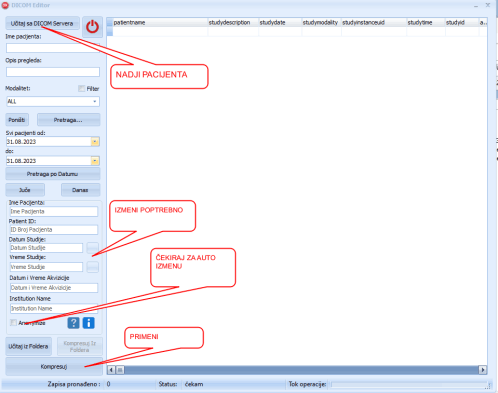Open the blue info icon
The image size is (498, 393).
pos(89,323)
